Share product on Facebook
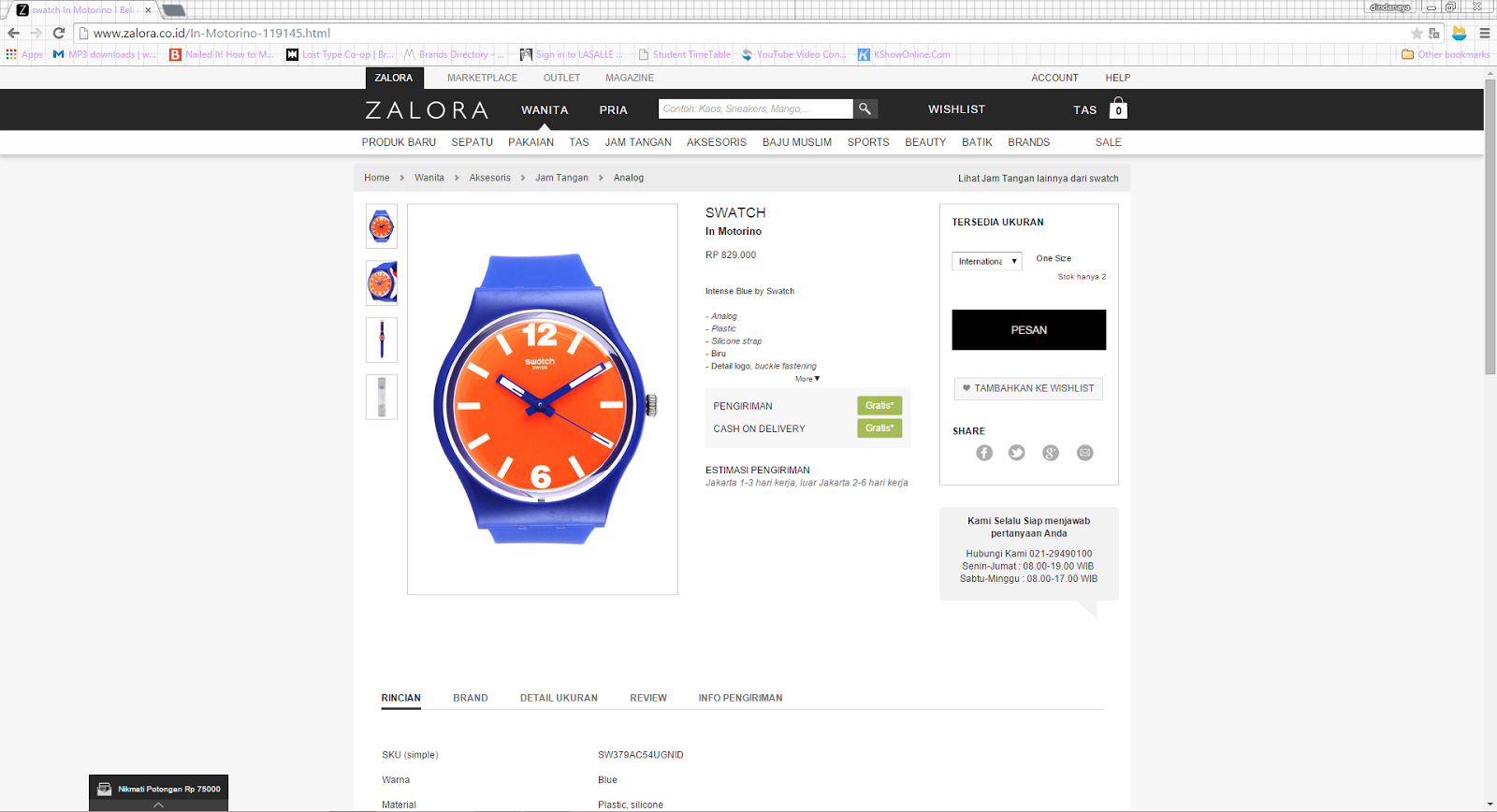This screenshot has height=812, width=1497. pyautogui.click(x=984, y=453)
